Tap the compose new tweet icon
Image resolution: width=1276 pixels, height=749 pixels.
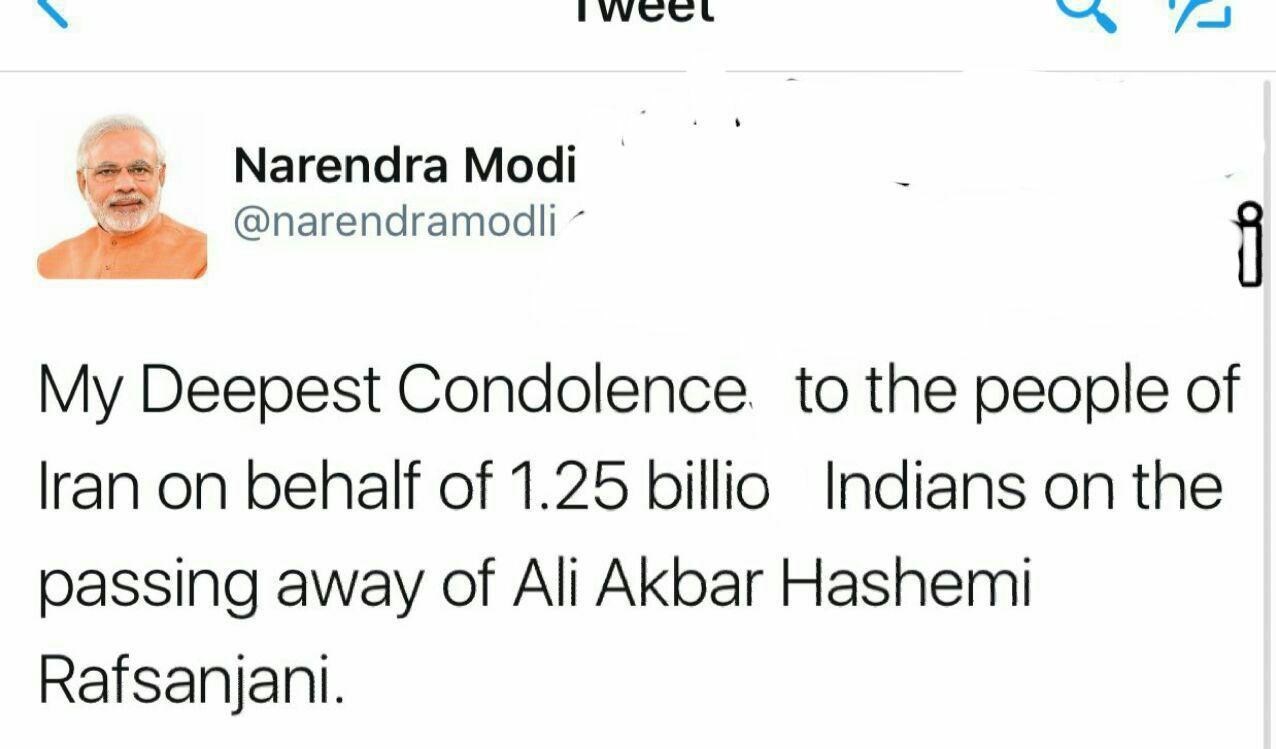pyautogui.click(x=1200, y=12)
